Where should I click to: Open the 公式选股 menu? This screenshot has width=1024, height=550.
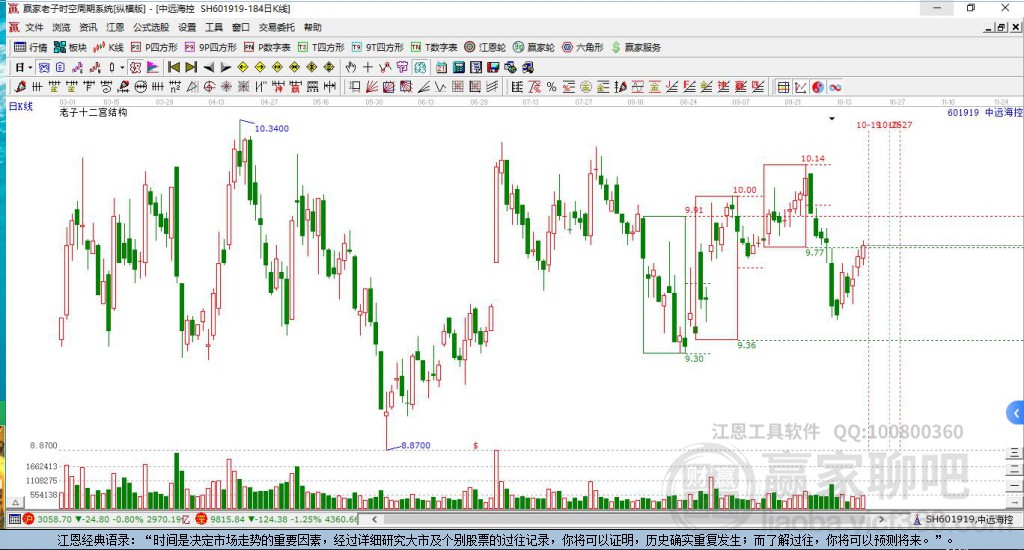click(151, 27)
